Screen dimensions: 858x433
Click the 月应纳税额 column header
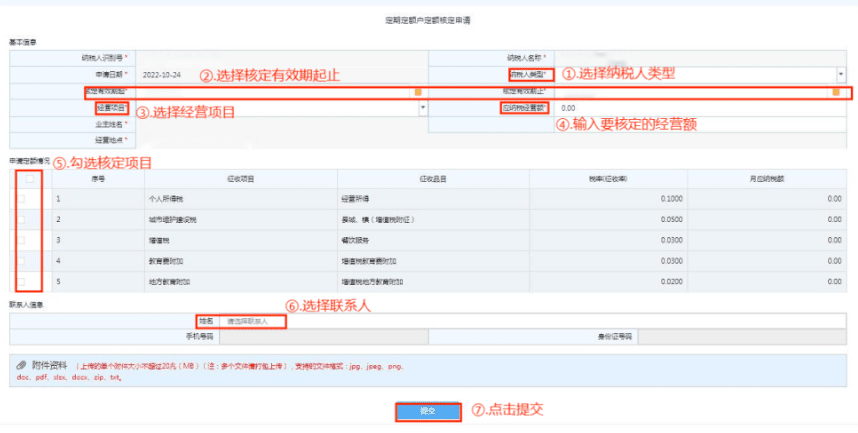coord(767,179)
